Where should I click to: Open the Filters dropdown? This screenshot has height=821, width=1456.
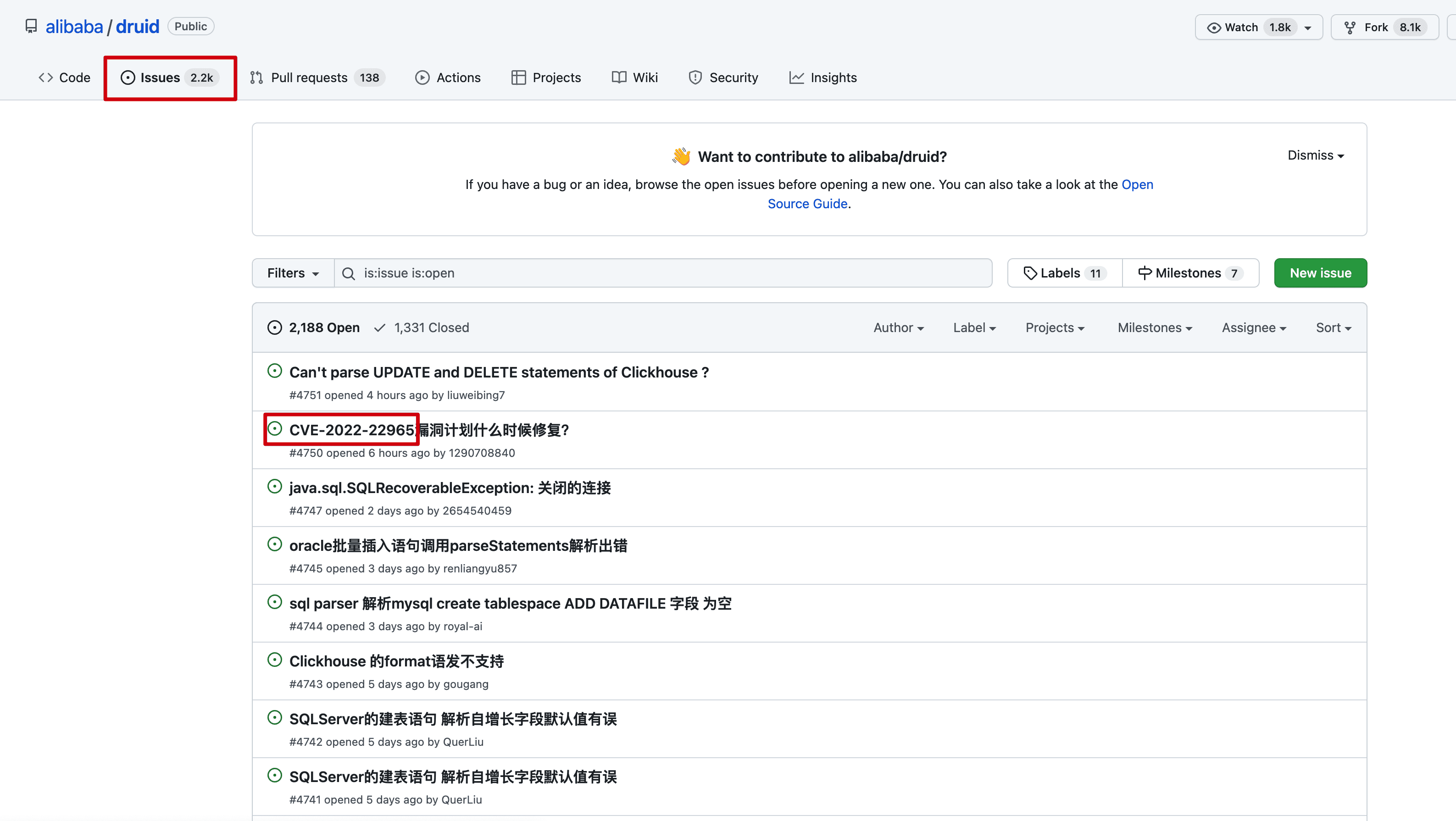tap(293, 273)
